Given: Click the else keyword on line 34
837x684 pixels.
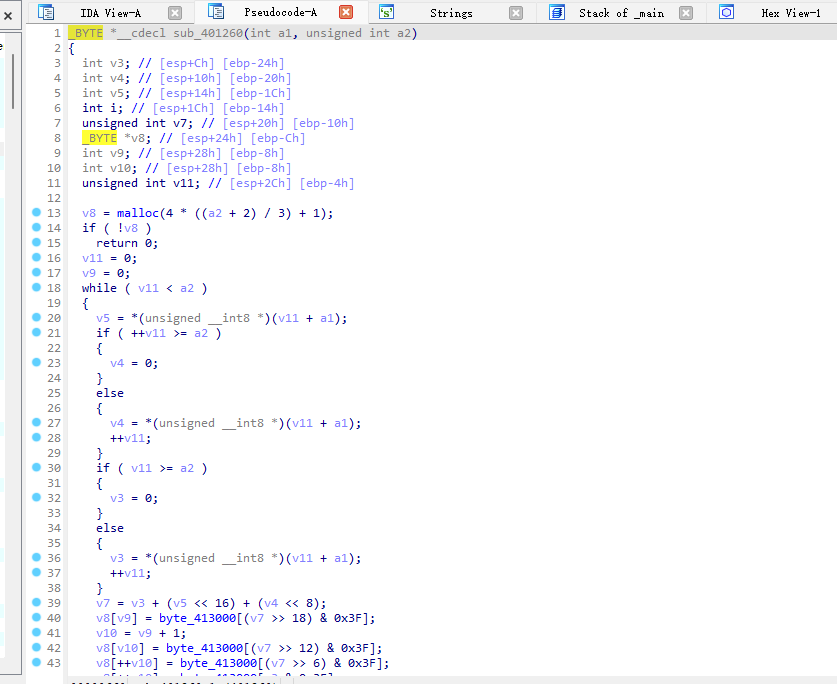Looking at the screenshot, I should tap(110, 528).
